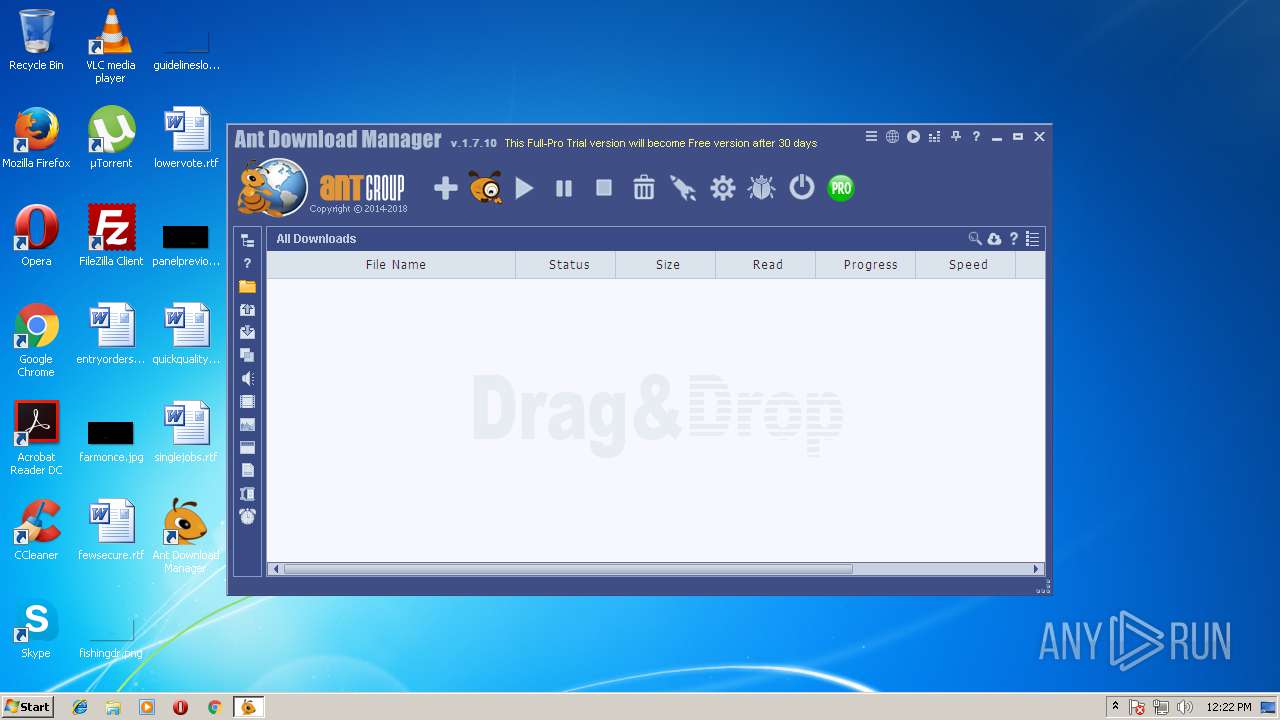Screen dimensions: 1280x720
Task: Pause downloads with the pause icon
Action: (564, 188)
